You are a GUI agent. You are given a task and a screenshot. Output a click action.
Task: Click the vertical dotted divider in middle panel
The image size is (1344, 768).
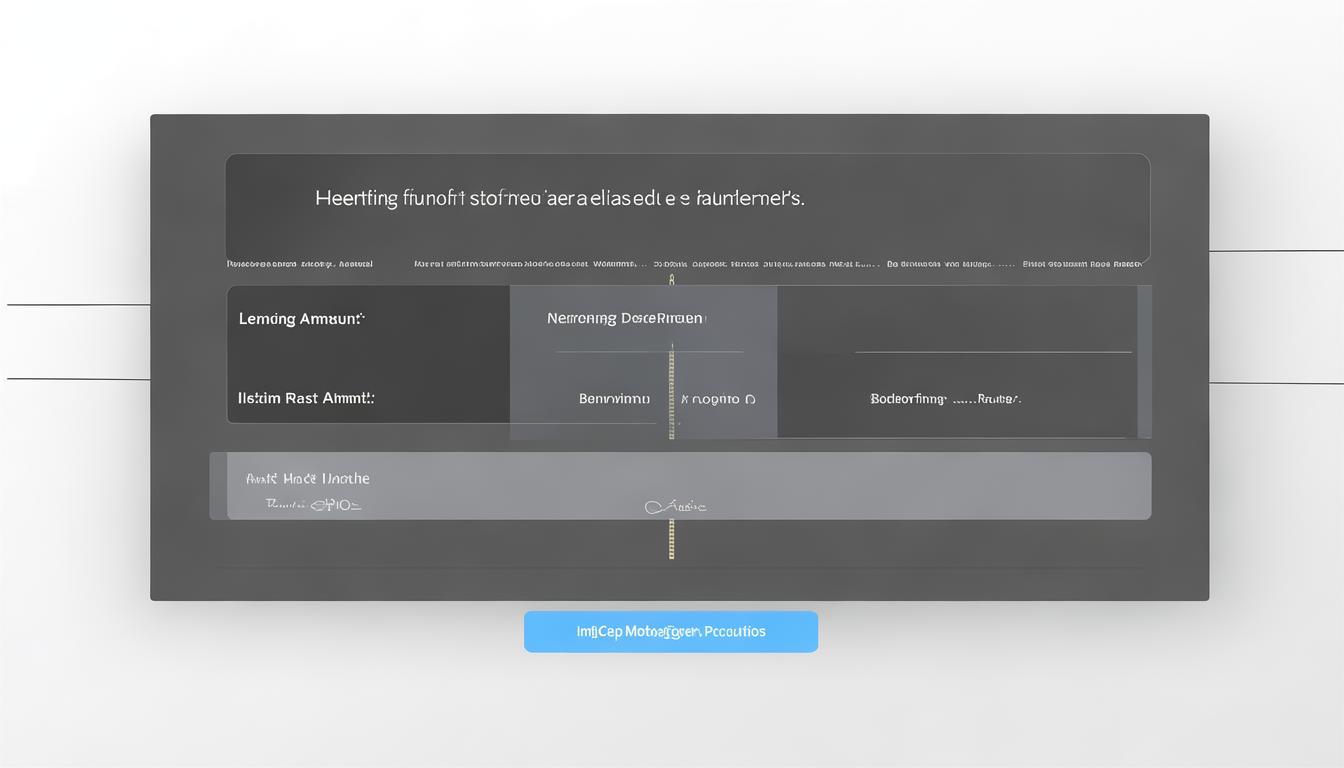671,390
